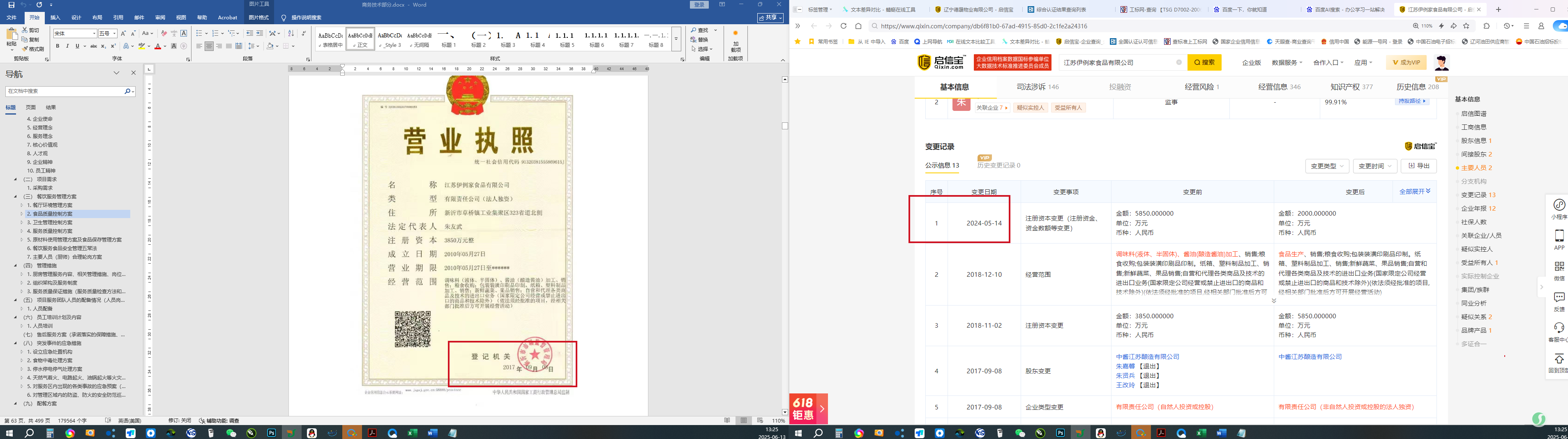The height and width of the screenshot is (439, 1568).
Task: Toggle center alignment in Word
Action: 209,46
